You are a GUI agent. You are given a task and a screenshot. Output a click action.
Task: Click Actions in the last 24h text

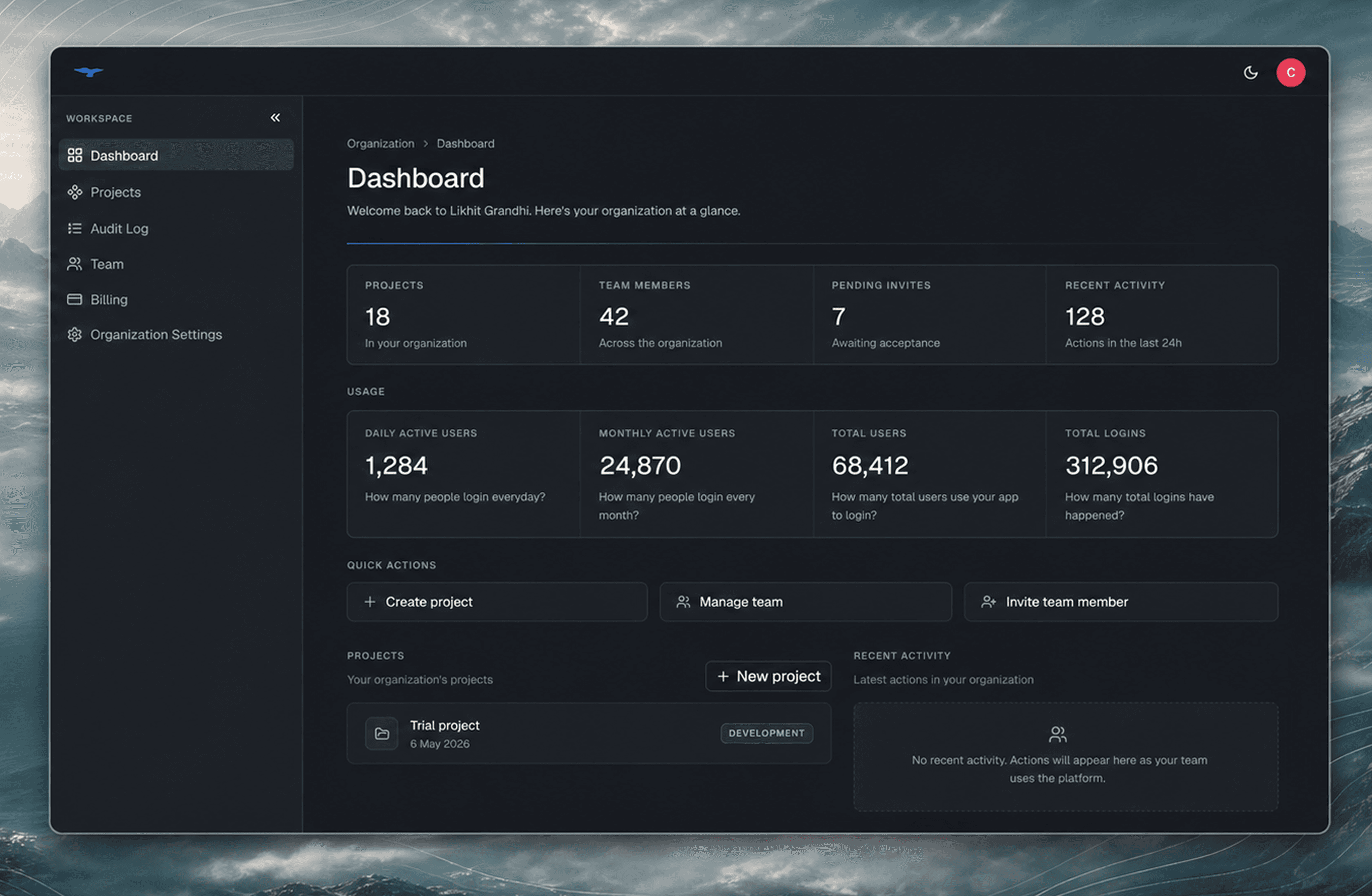click(1123, 343)
